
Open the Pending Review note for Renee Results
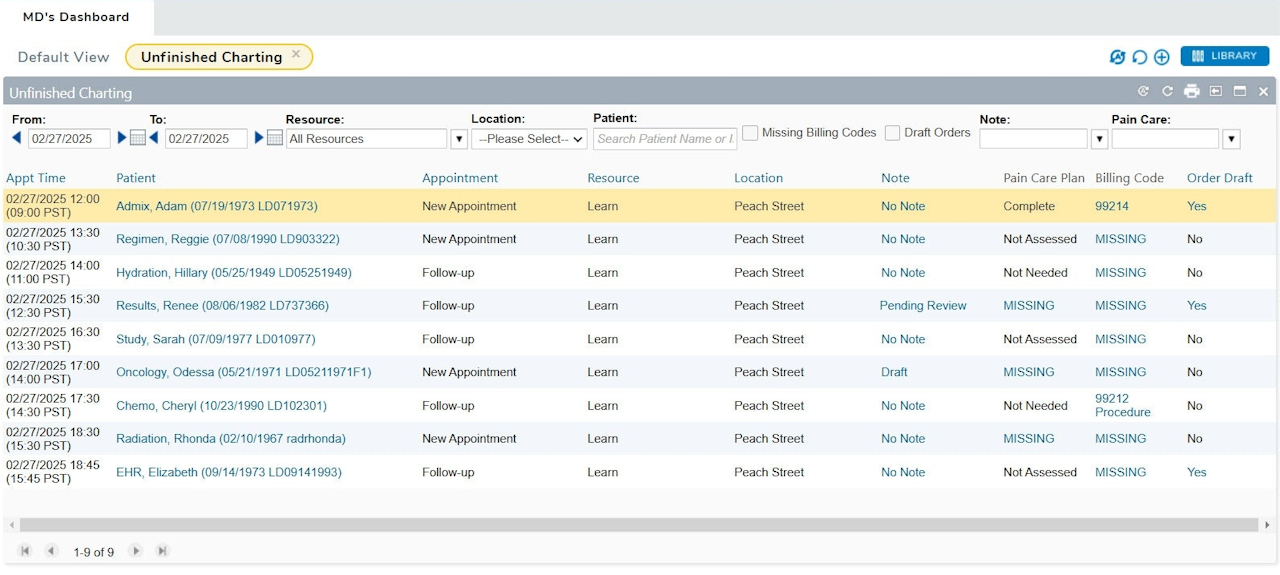click(x=923, y=306)
